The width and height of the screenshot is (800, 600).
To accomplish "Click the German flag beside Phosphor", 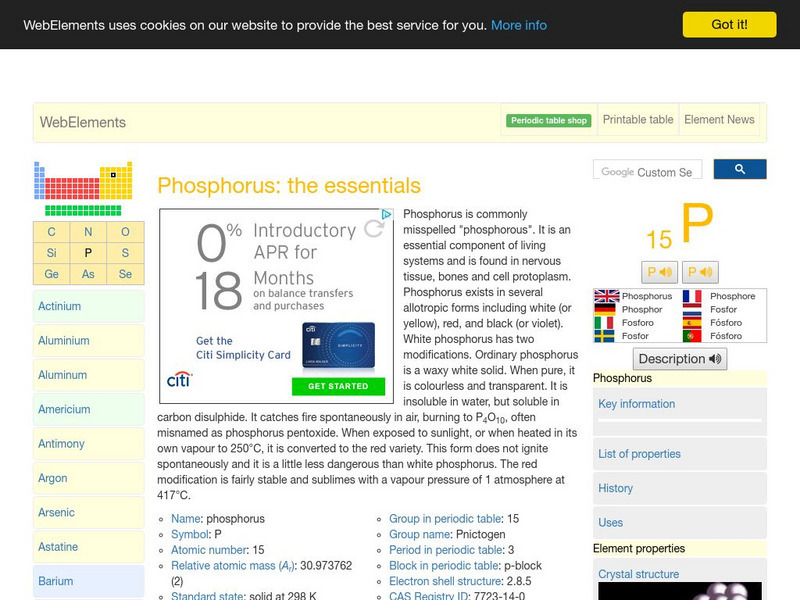I will point(605,311).
